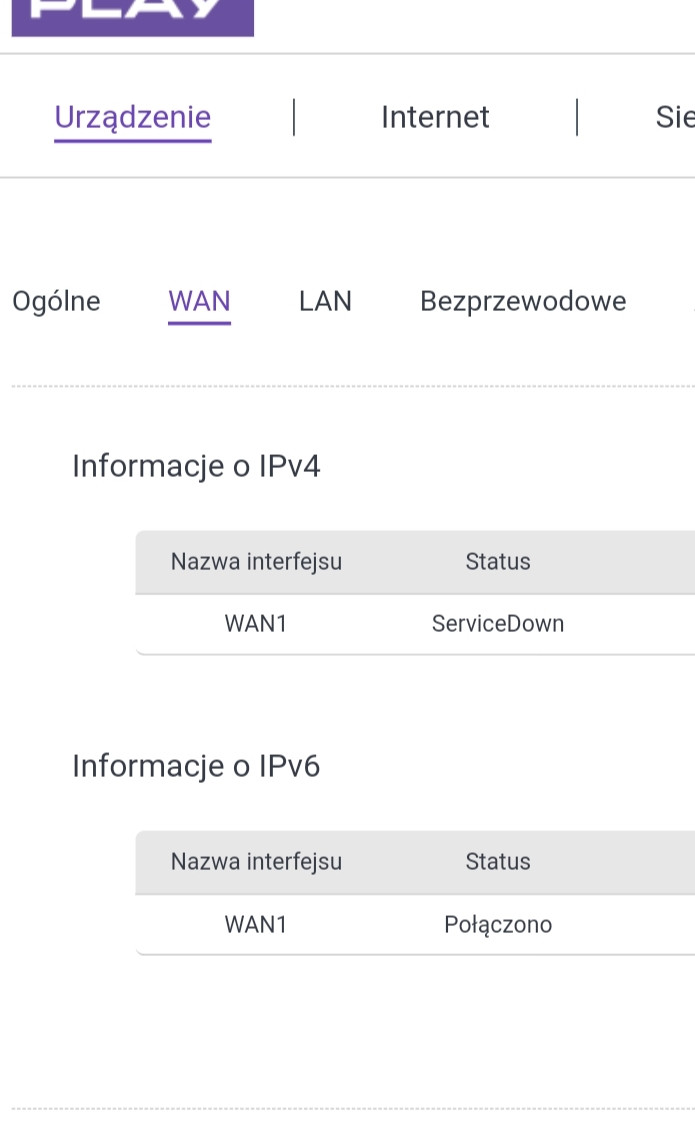Click the Play logo
This screenshot has width=695, height=1145.
tap(132, 16)
